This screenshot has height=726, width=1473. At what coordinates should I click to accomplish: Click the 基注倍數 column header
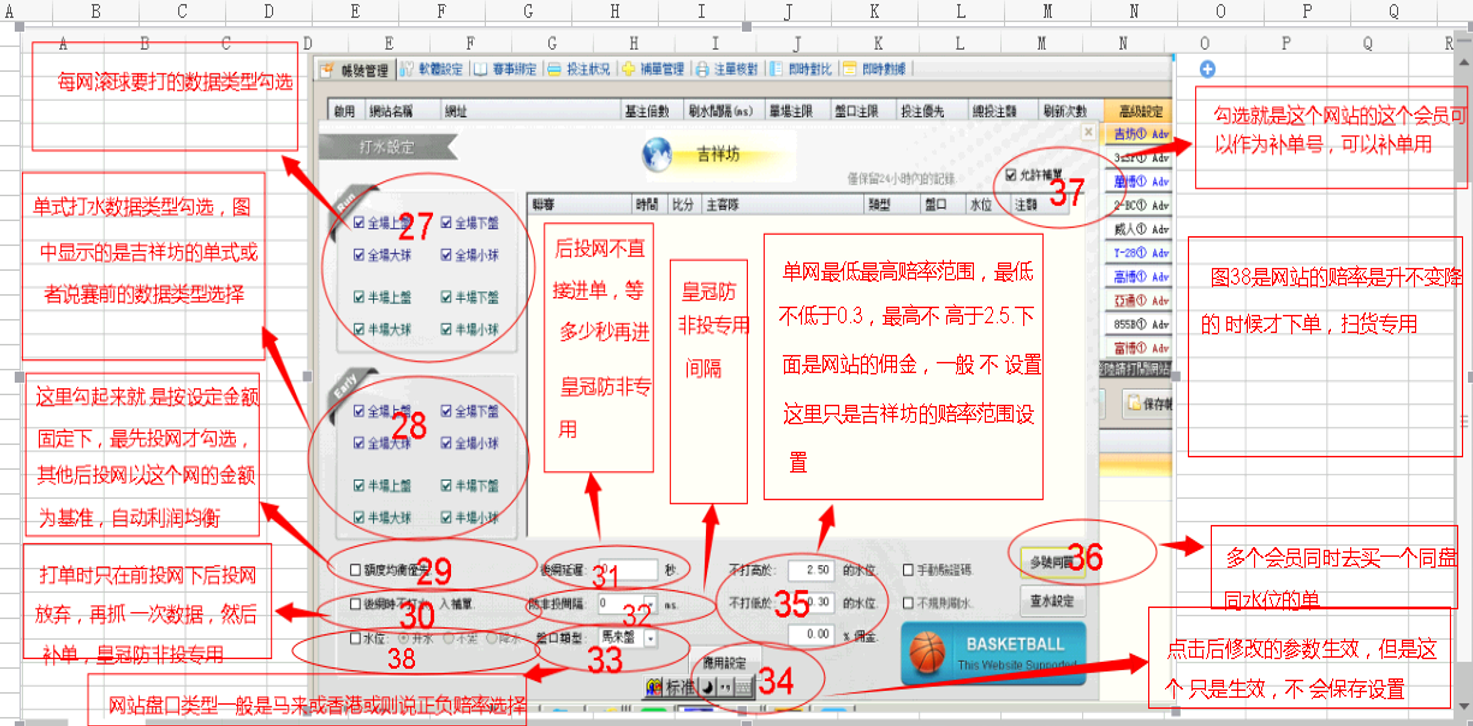(x=651, y=111)
